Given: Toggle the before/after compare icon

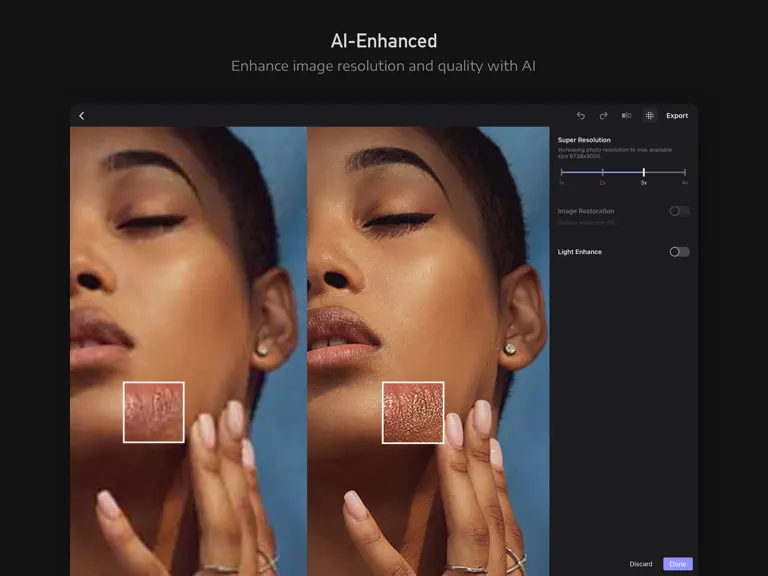Looking at the screenshot, I should pyautogui.click(x=626, y=116).
